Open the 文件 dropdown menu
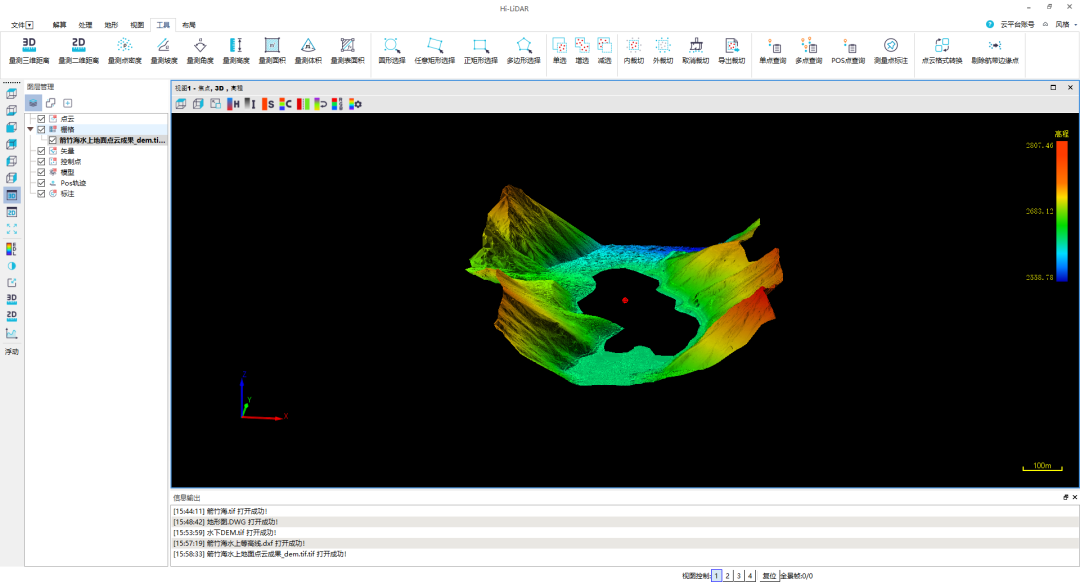 (22, 25)
